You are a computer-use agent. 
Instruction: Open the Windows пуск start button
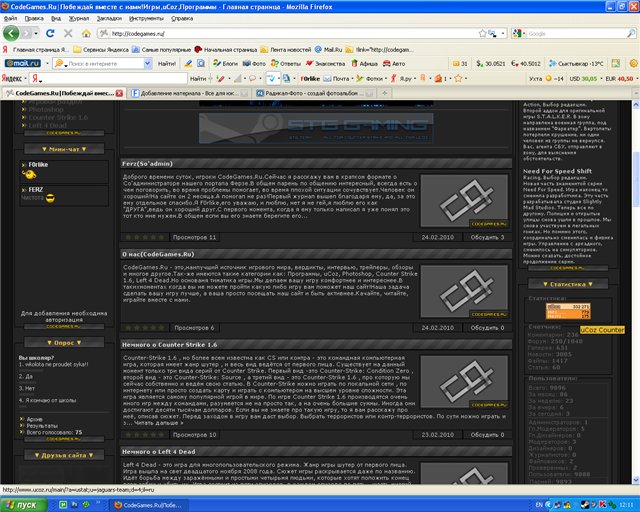tap(24, 505)
